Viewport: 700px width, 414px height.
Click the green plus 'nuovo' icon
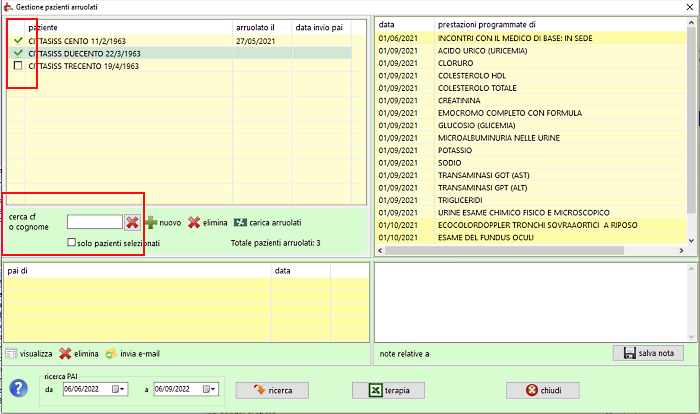tap(152, 223)
